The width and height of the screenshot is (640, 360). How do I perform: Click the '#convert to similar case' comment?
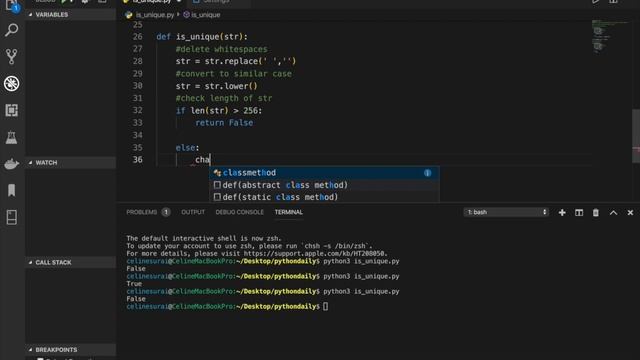(233, 74)
